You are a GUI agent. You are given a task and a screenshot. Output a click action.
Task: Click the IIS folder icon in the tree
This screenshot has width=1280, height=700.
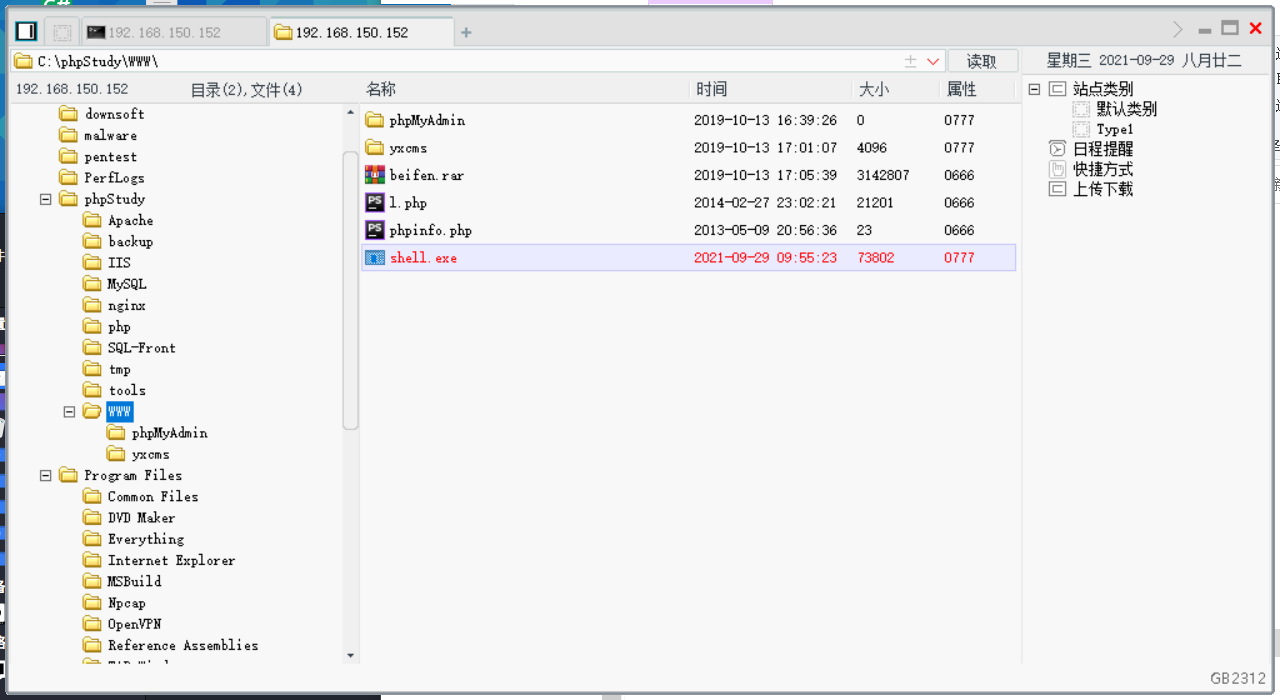pos(92,262)
